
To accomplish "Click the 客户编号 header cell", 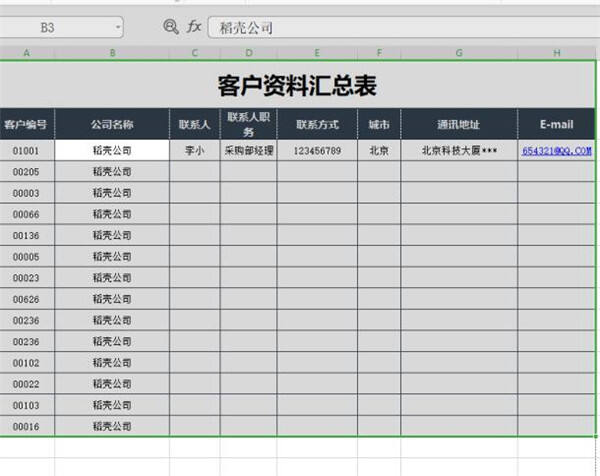I will pyautogui.click(x=27, y=124).
